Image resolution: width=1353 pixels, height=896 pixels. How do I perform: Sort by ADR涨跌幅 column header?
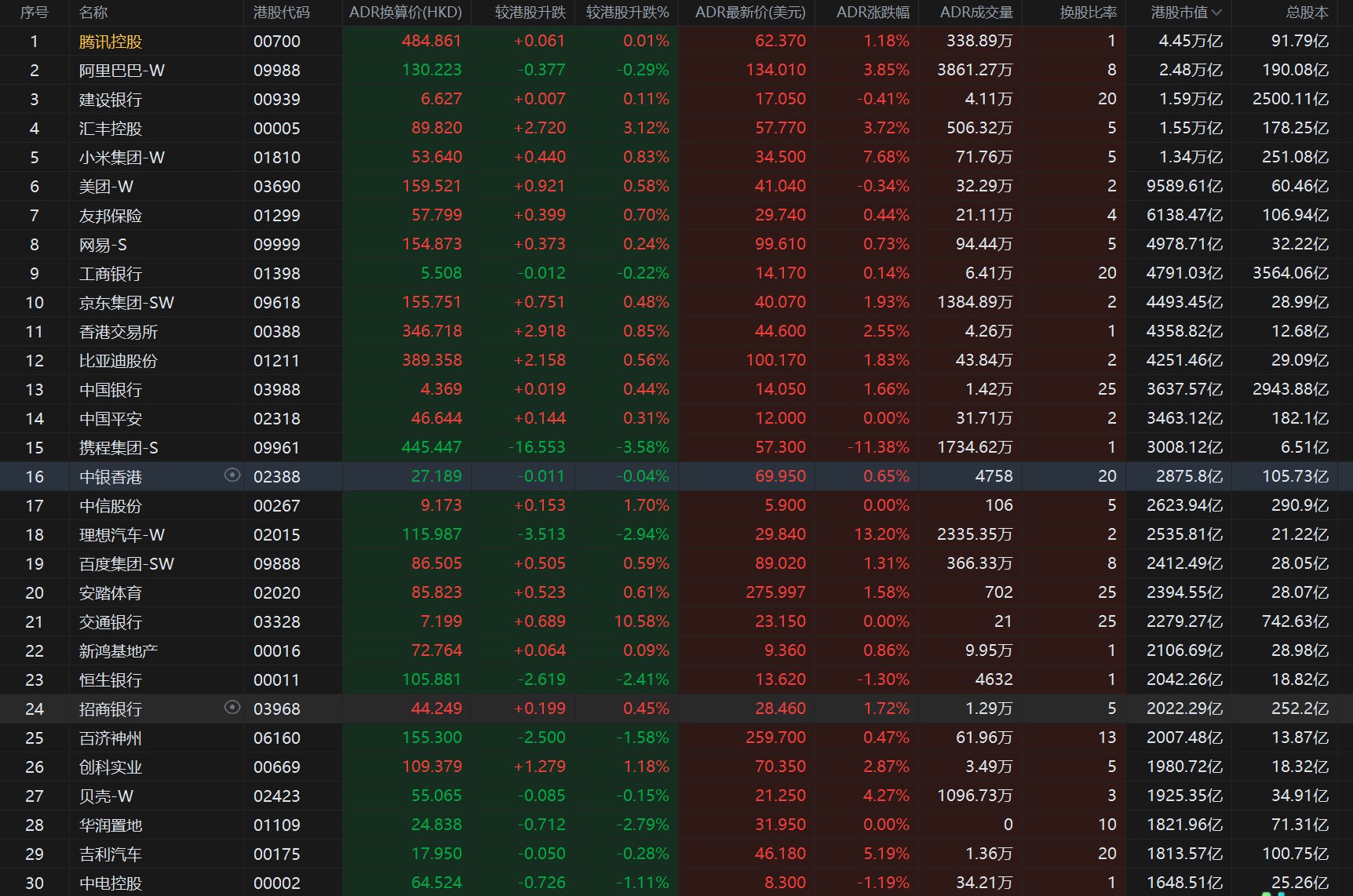873,13
